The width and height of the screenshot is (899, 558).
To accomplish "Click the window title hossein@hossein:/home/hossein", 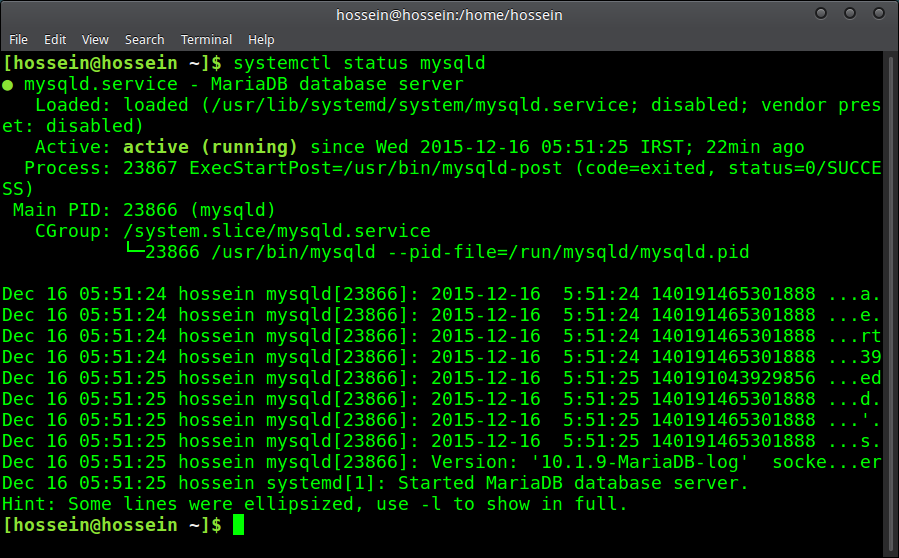I will pyautogui.click(x=449, y=15).
